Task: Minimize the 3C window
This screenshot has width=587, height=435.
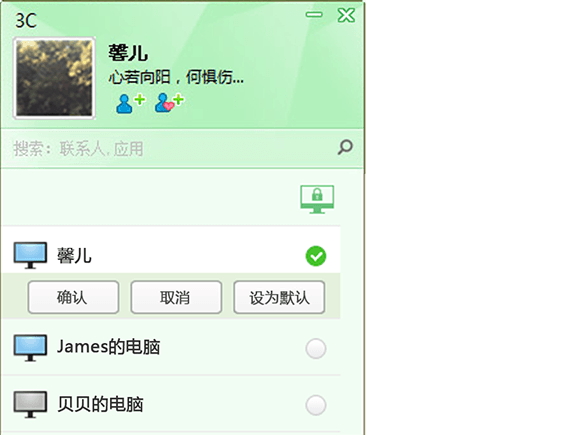Action: (314, 15)
